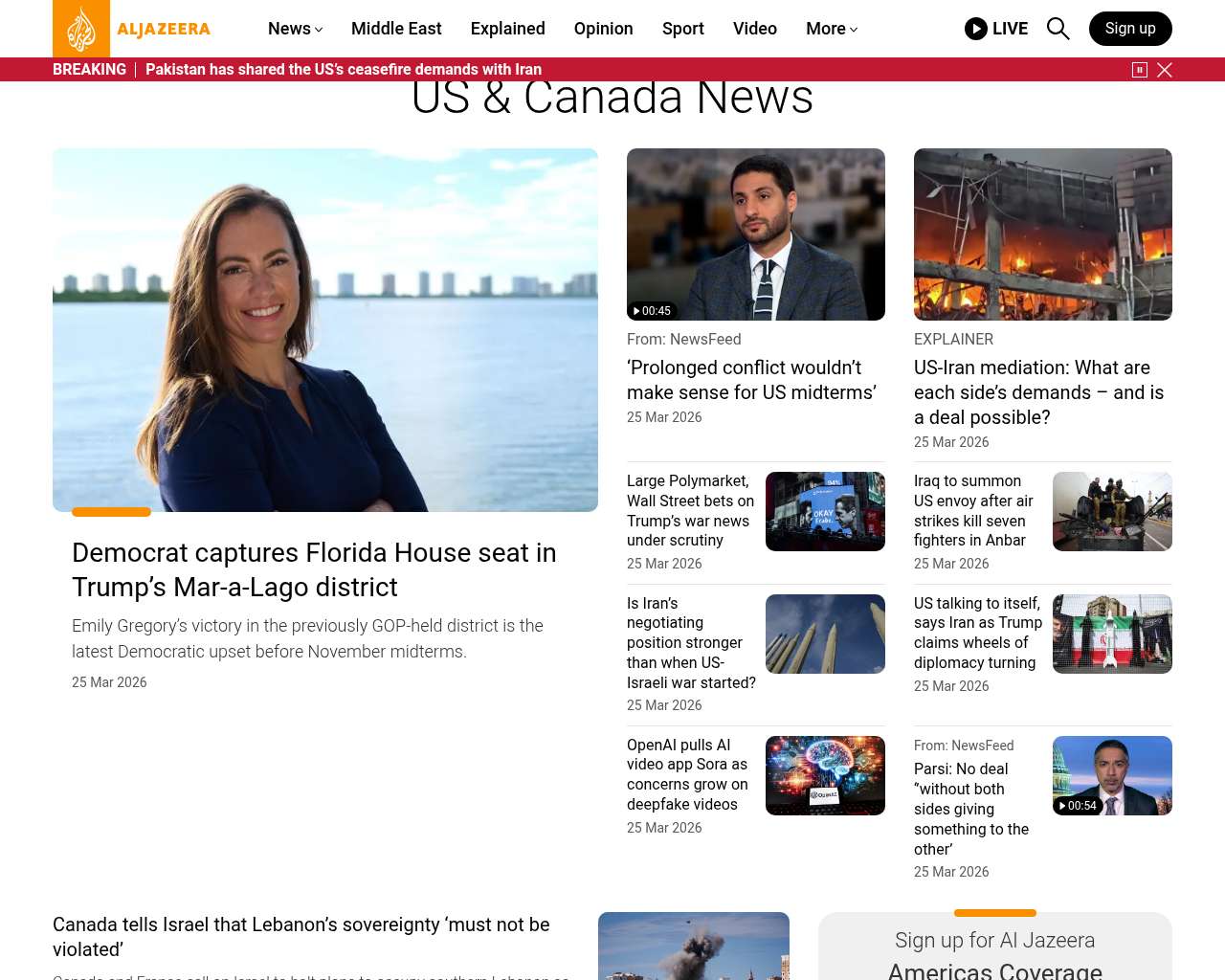Open Democrat captures Florida House seat article
1225x980 pixels.
point(314,569)
